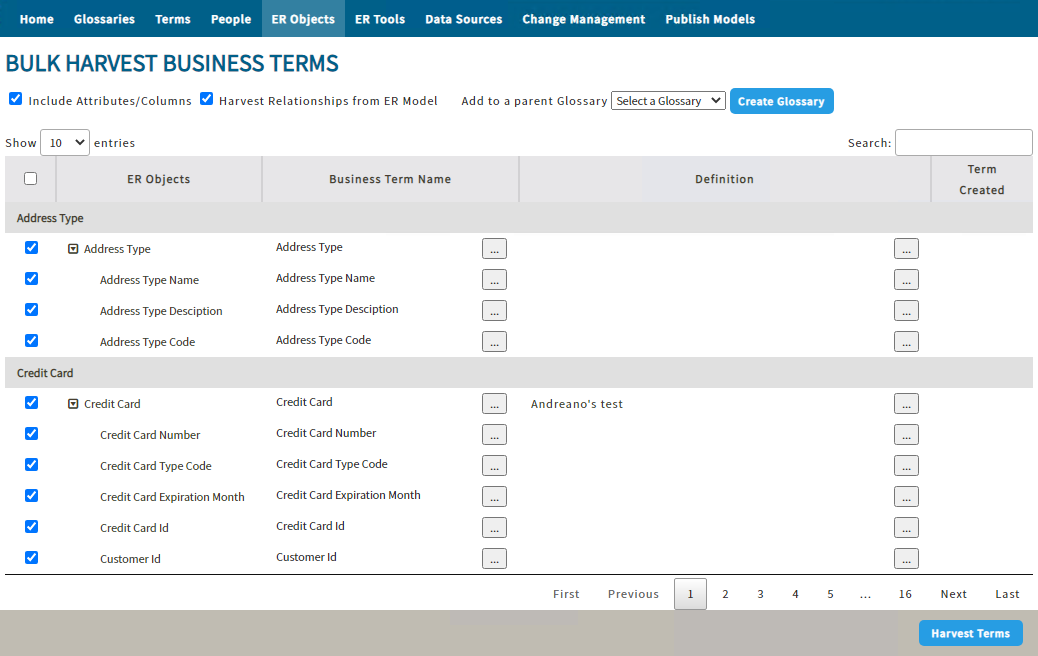The height and width of the screenshot is (656, 1038).
Task: Click the Create Glossary button
Action: tap(781, 101)
